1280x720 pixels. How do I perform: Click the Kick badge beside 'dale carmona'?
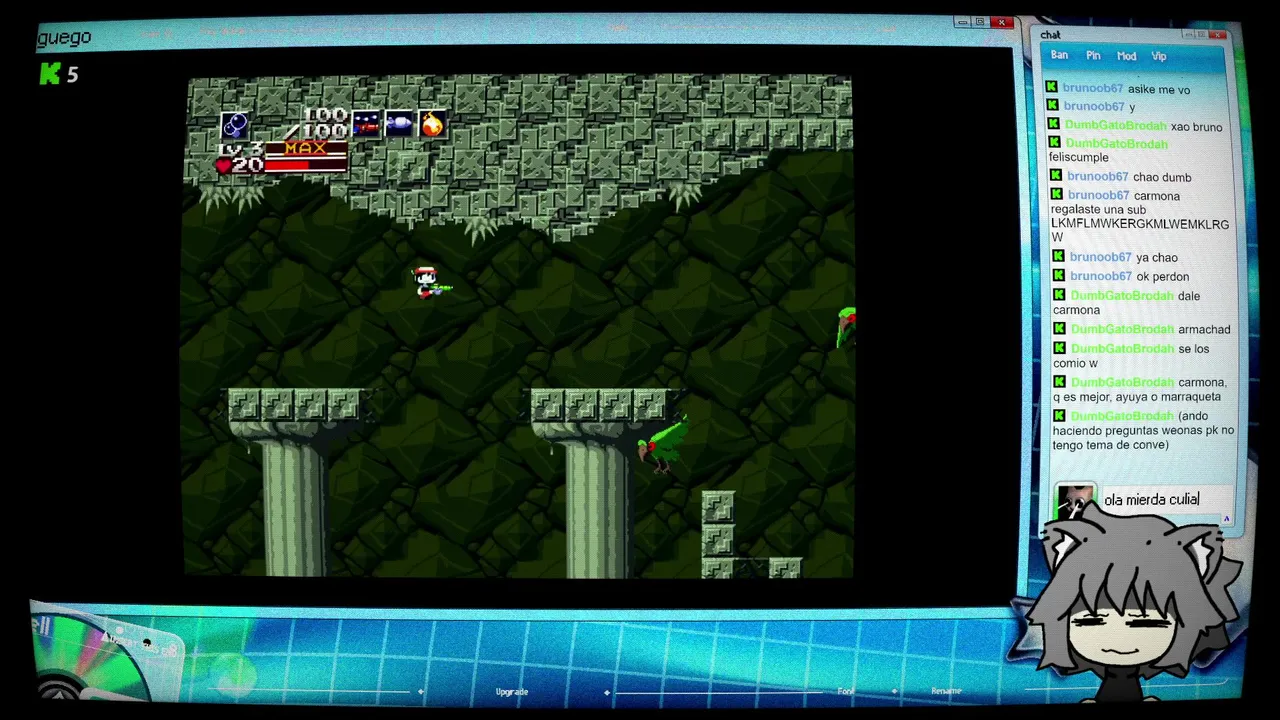tap(1060, 295)
